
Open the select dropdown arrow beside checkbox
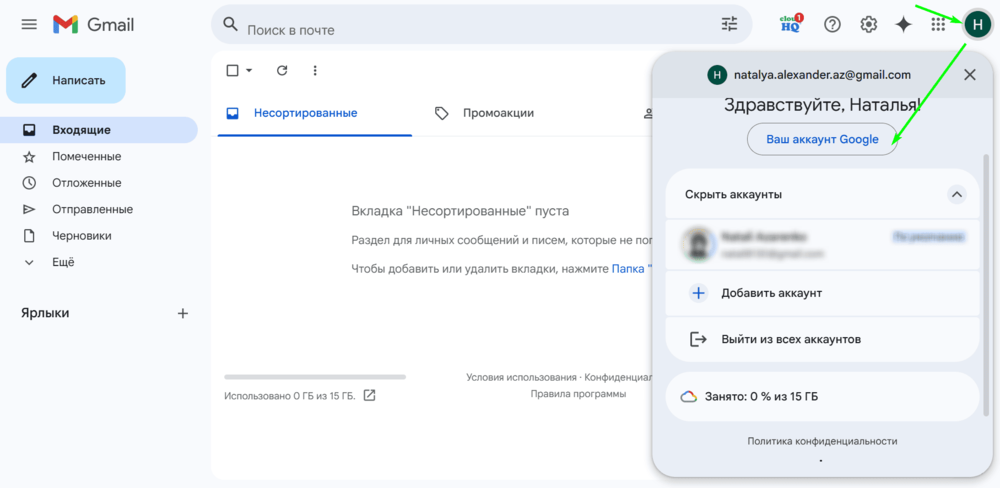click(x=249, y=70)
